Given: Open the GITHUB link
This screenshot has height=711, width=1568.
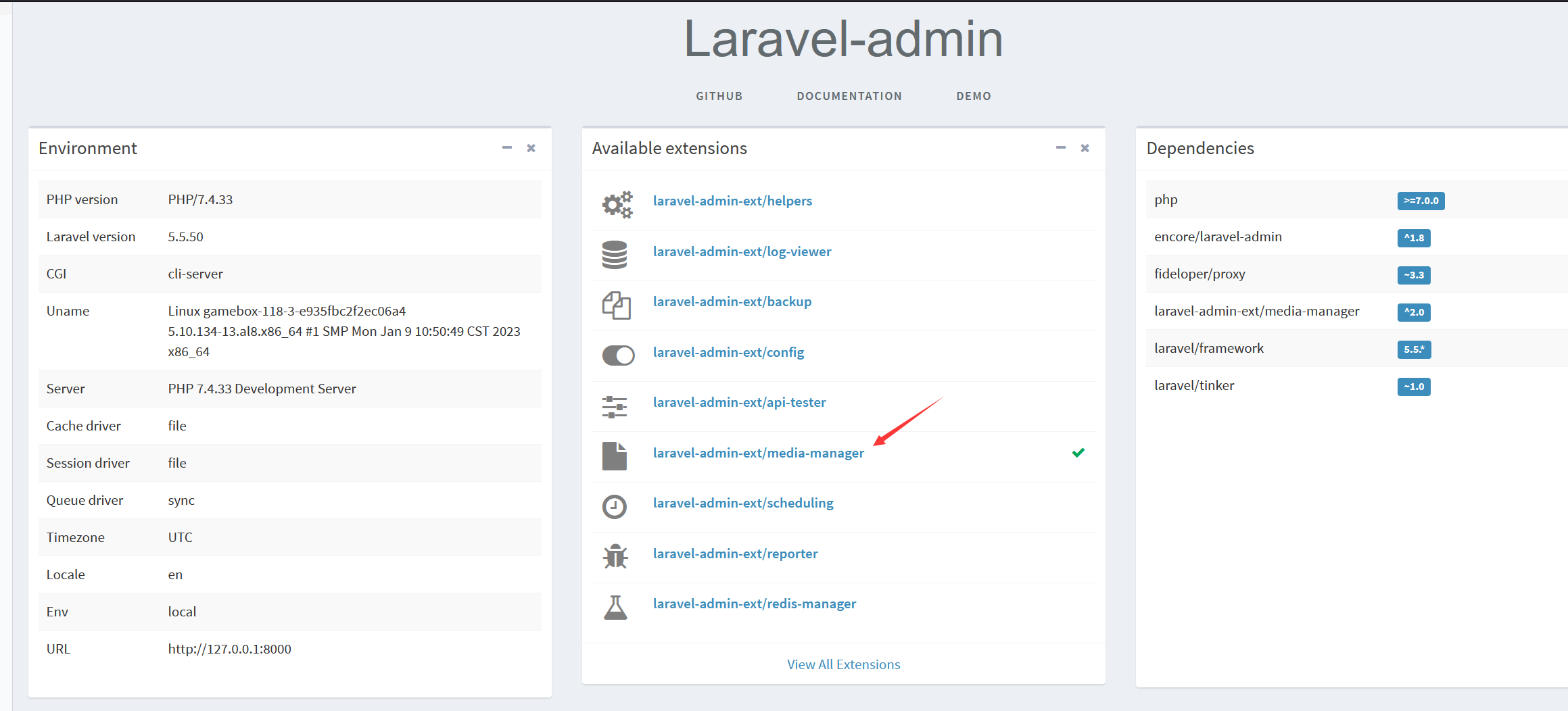Looking at the screenshot, I should point(719,96).
